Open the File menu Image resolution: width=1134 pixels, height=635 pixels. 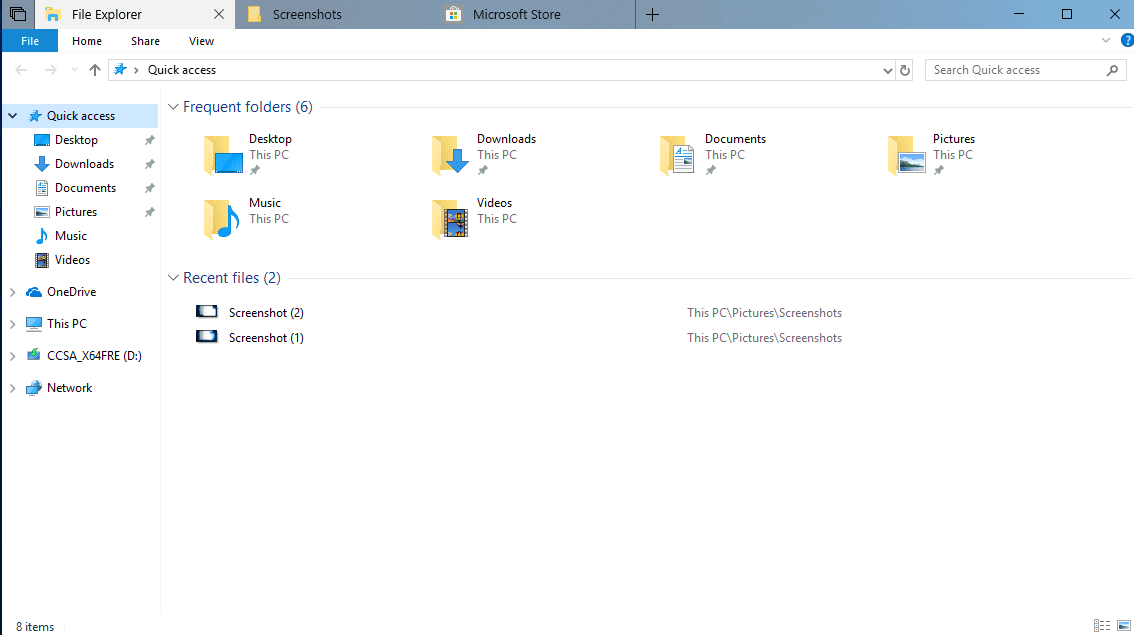(x=30, y=41)
